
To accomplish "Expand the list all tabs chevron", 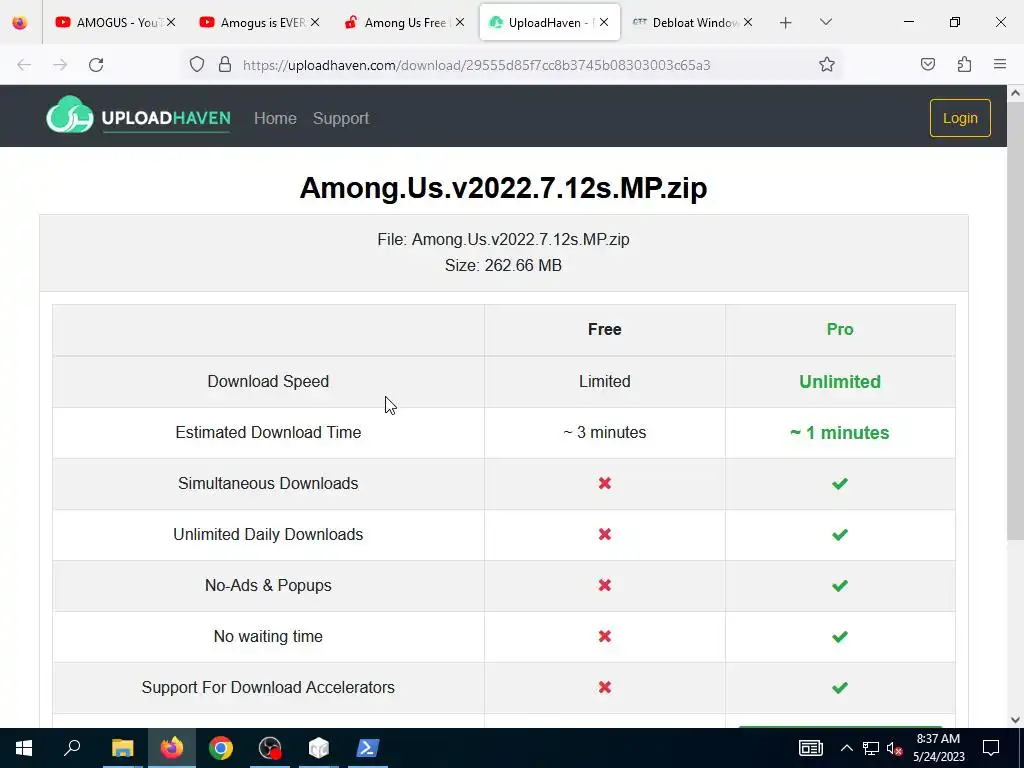I will click(x=825, y=23).
